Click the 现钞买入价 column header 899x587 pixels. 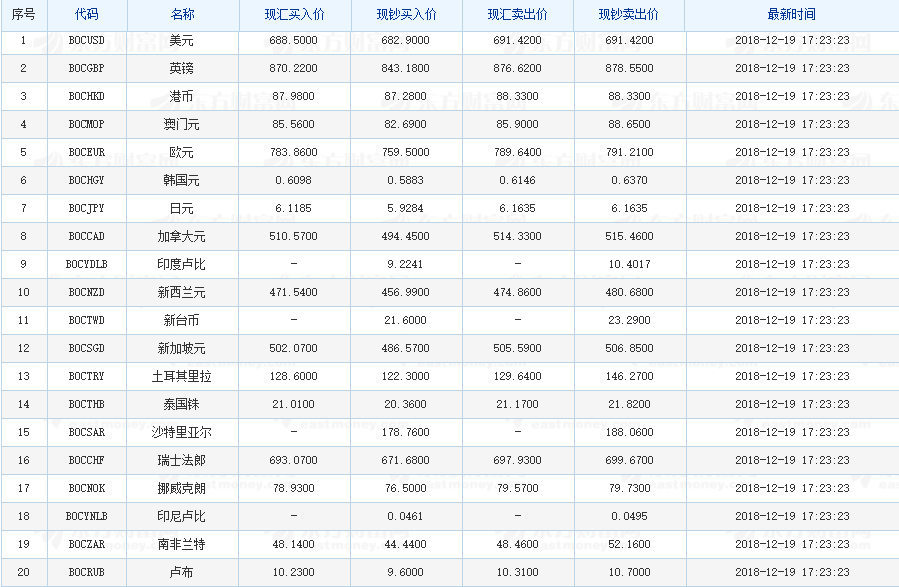coord(406,14)
